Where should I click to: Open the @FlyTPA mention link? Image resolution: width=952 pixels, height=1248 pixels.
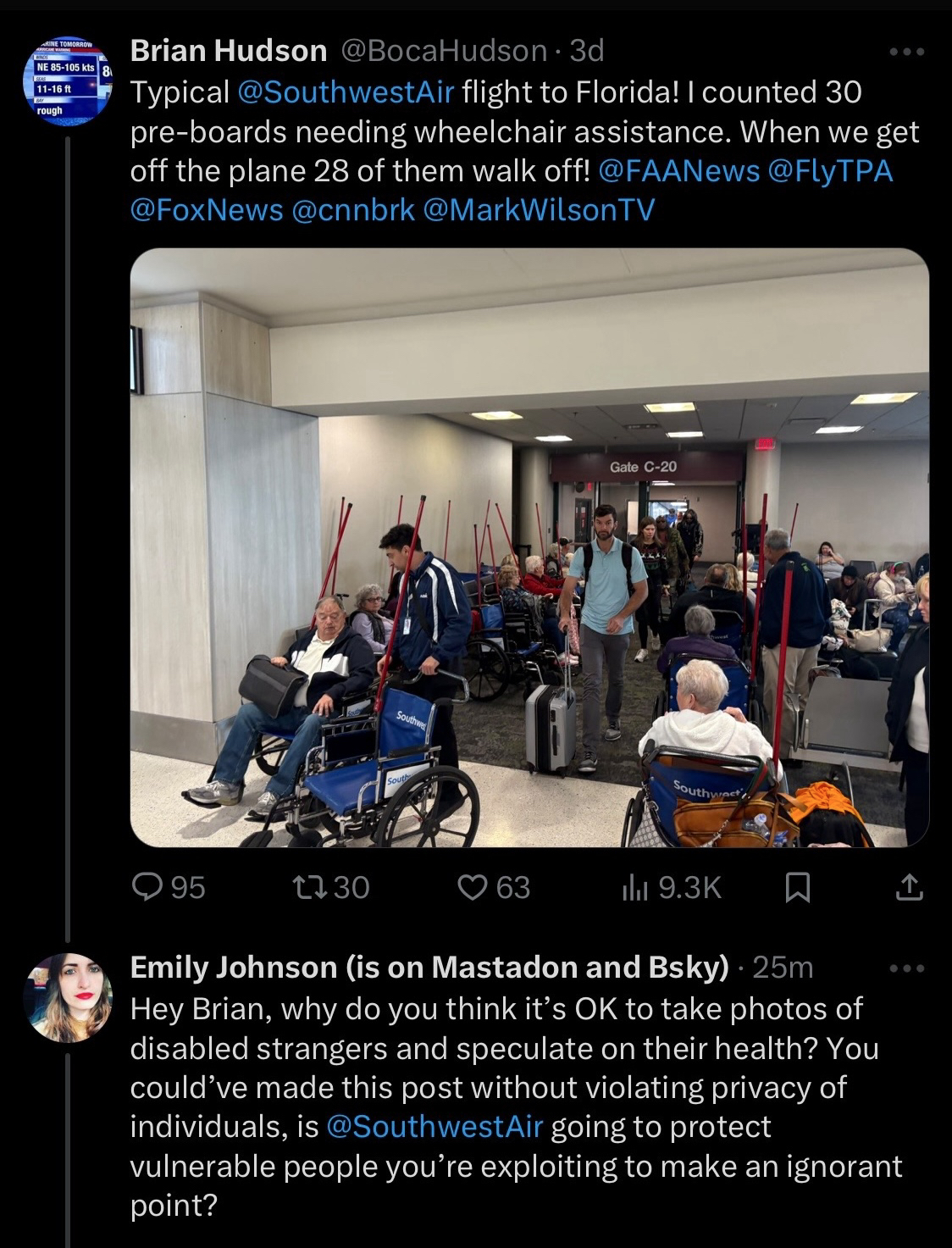pyautogui.click(x=830, y=170)
